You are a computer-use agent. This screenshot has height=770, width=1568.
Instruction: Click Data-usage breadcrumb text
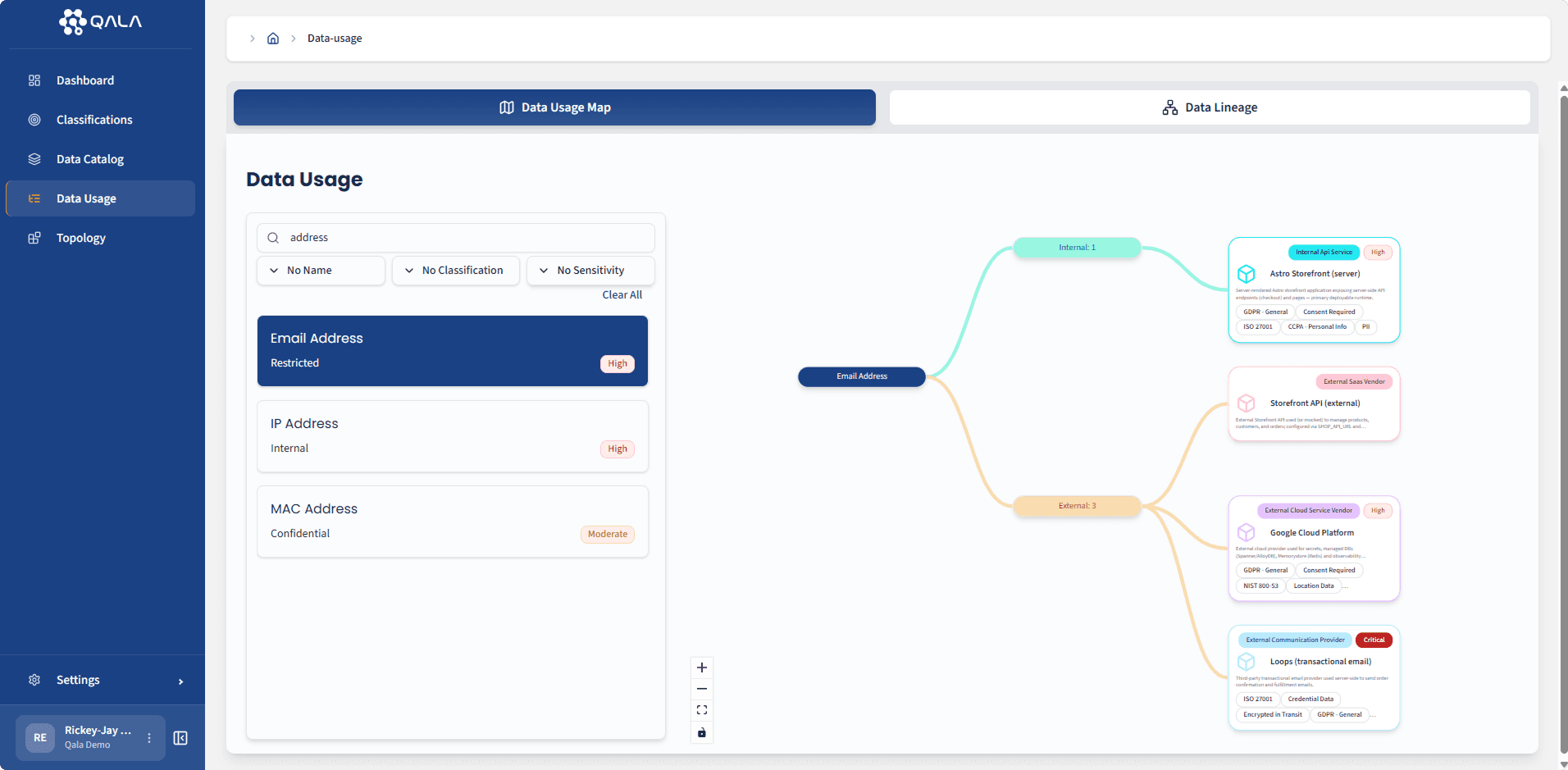click(x=335, y=39)
